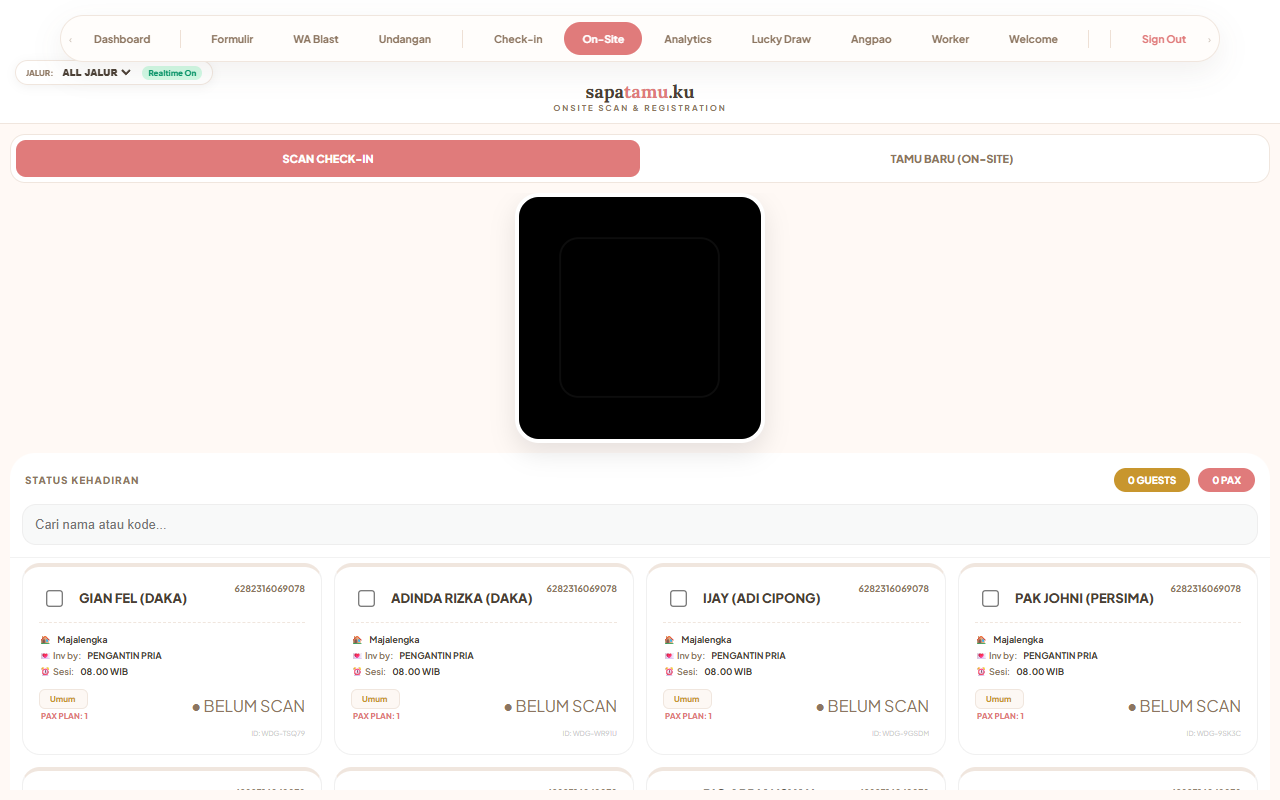This screenshot has width=1280, height=800.
Task: Click PENGANTIN PRIA on IJAY card
Action: coord(748,656)
